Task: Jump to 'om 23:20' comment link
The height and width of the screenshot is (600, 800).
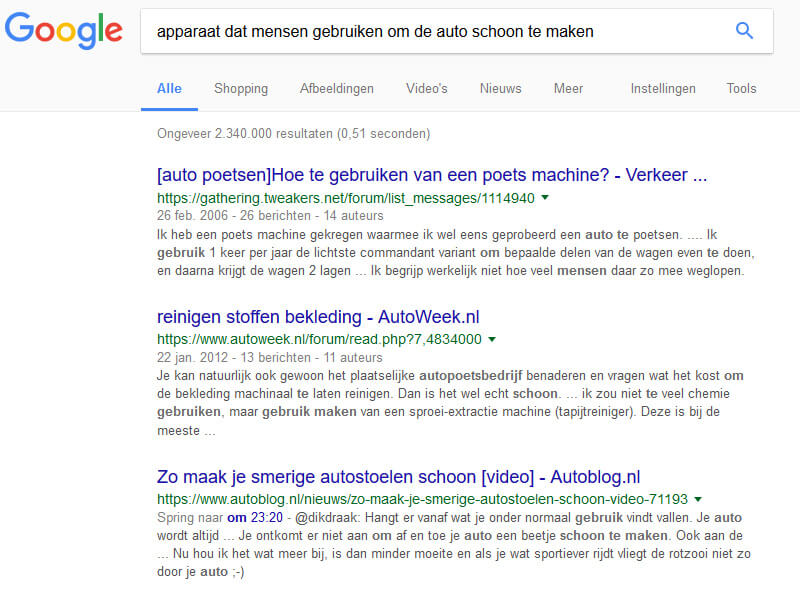Action: point(255,517)
